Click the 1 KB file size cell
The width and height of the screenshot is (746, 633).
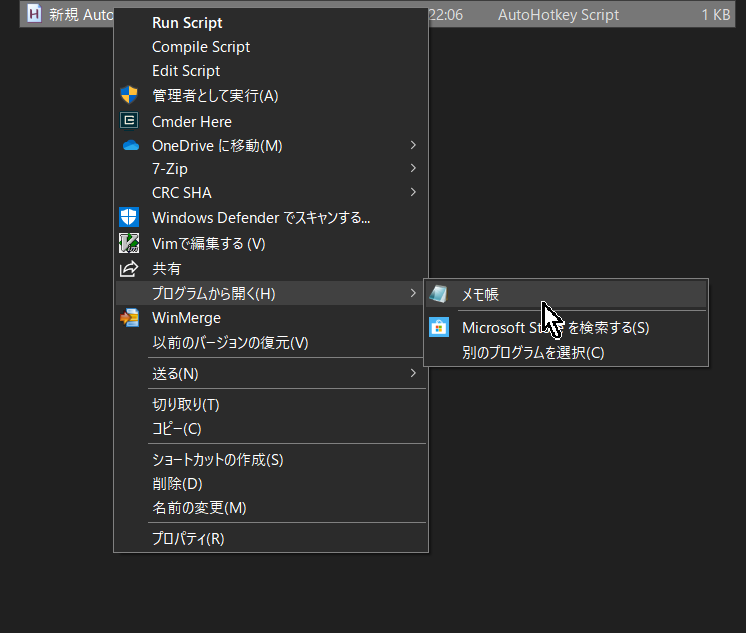(716, 15)
